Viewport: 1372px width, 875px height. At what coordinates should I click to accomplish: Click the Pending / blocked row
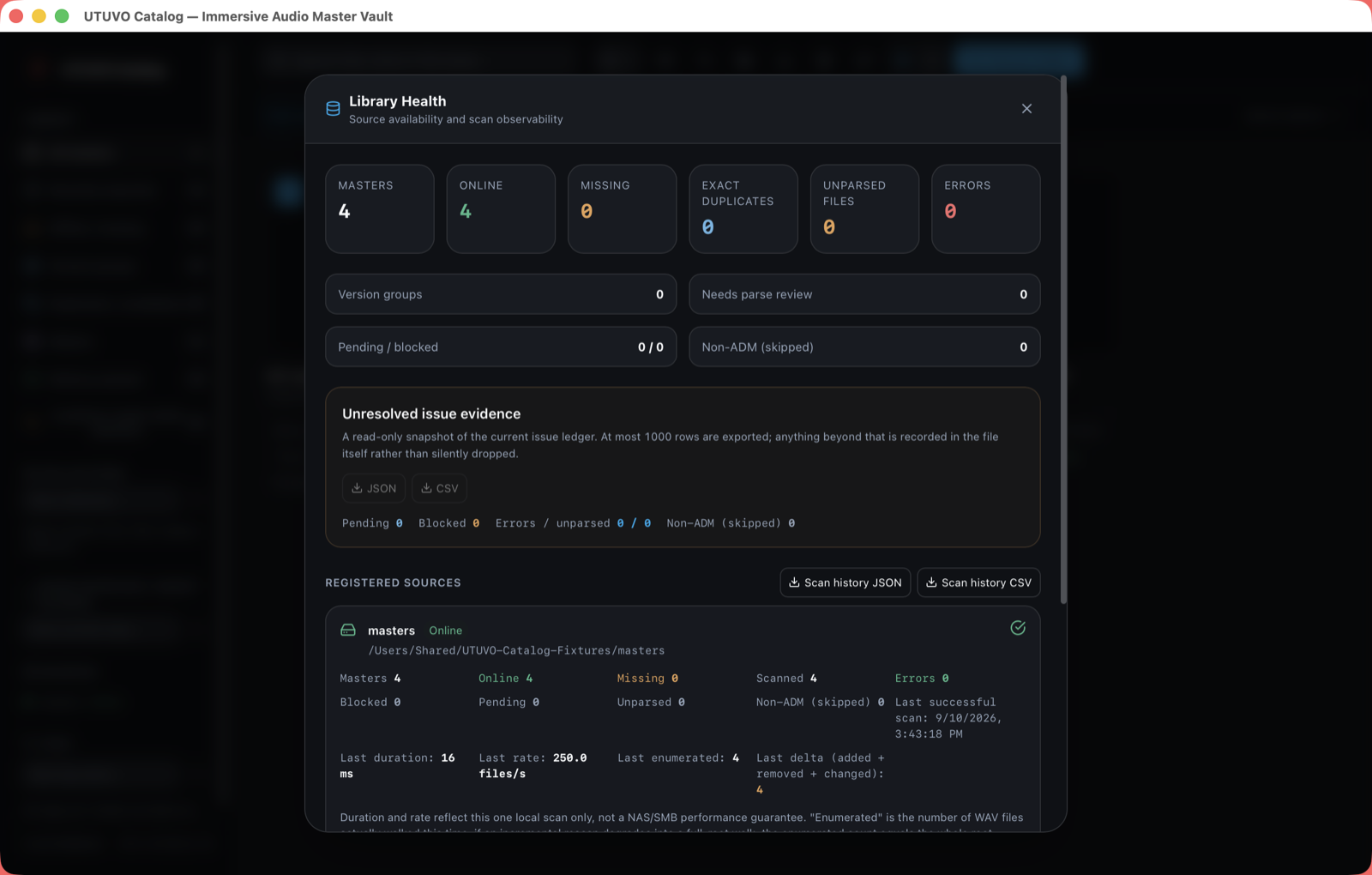coord(501,347)
